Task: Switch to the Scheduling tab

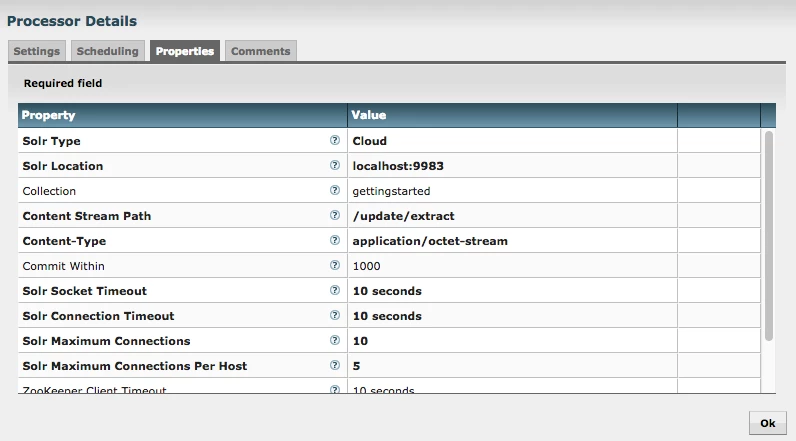Action: (x=108, y=51)
